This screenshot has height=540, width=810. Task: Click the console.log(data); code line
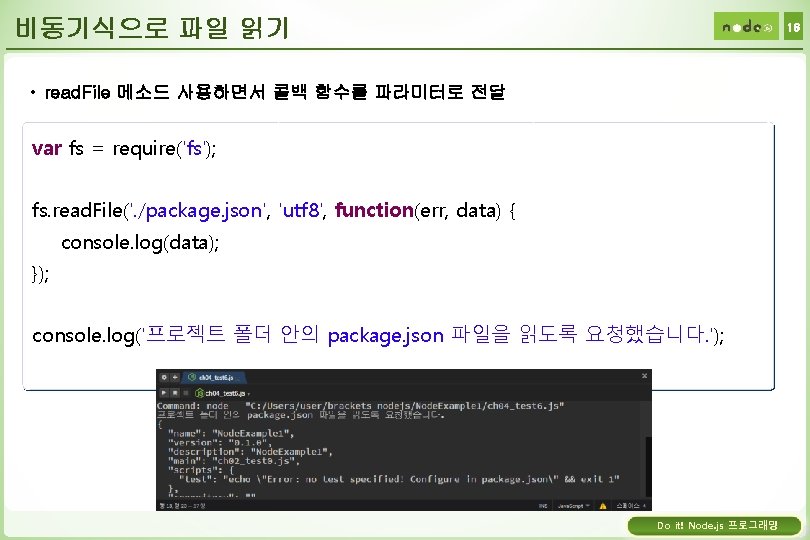[x=140, y=242]
